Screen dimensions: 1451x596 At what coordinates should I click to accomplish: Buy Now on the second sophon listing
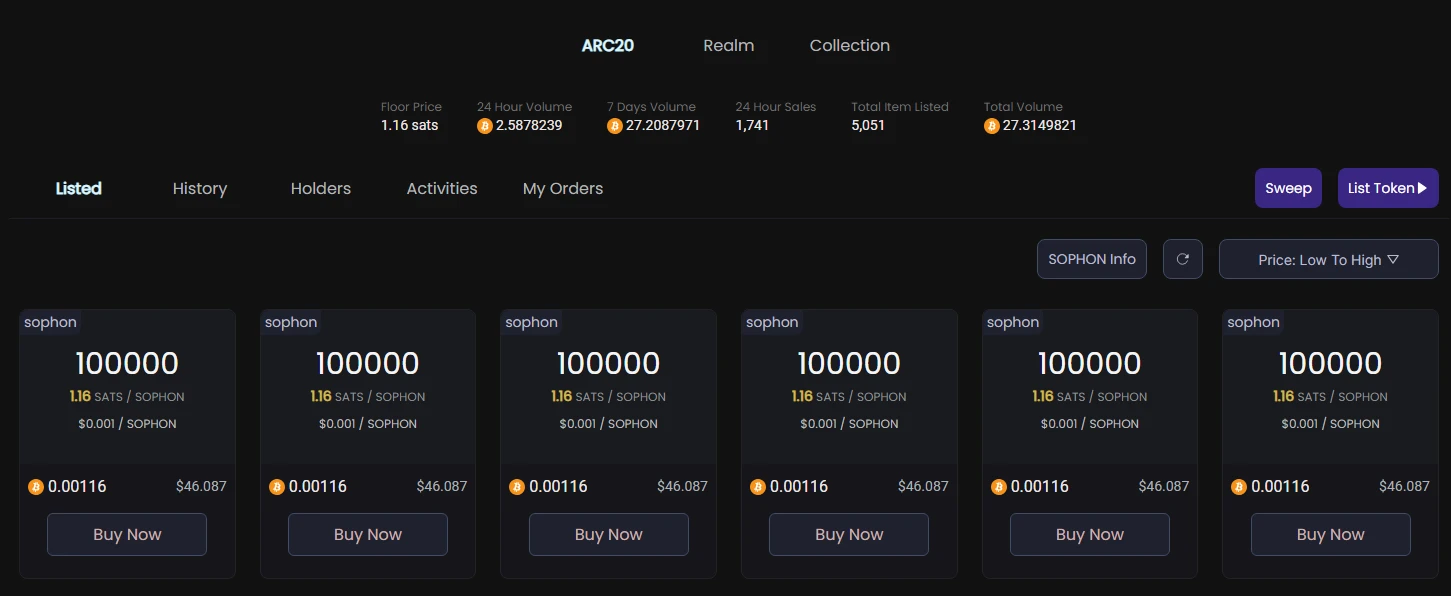tap(368, 534)
